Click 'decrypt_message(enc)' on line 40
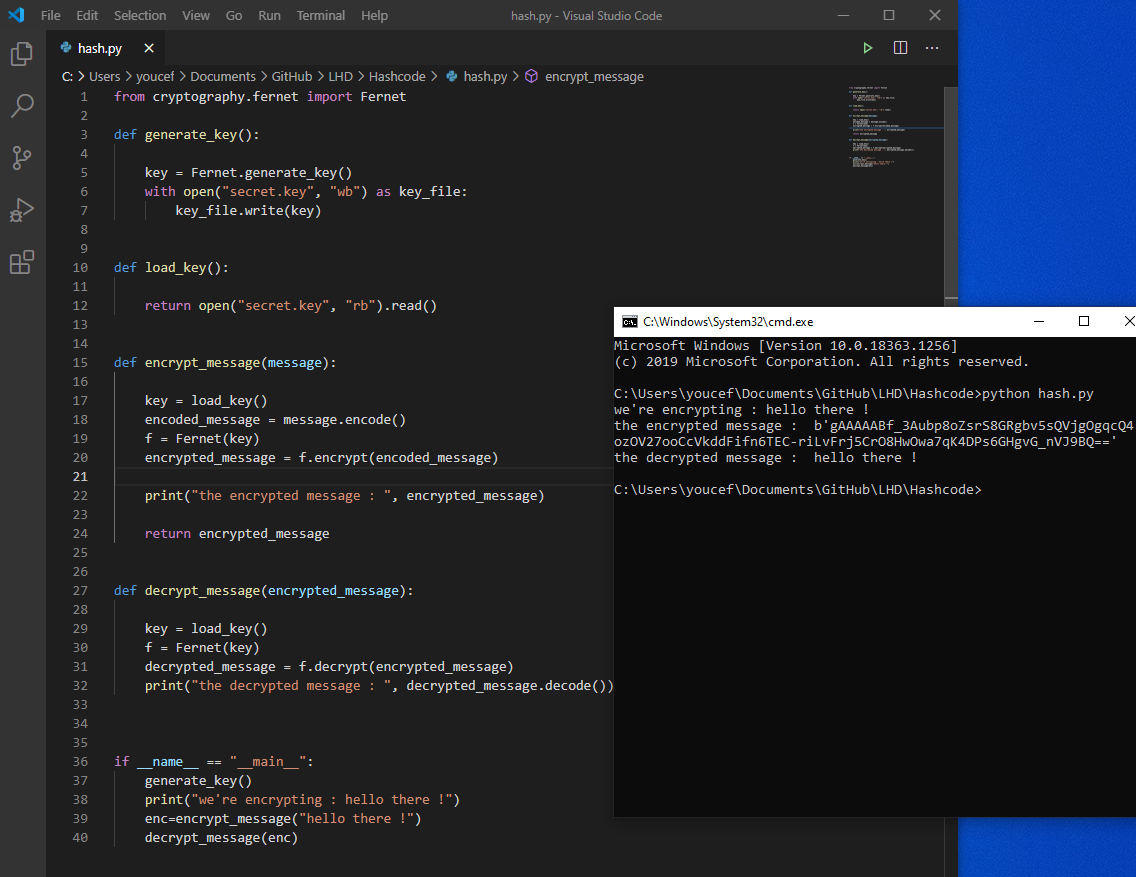The image size is (1136, 877). [x=221, y=837]
